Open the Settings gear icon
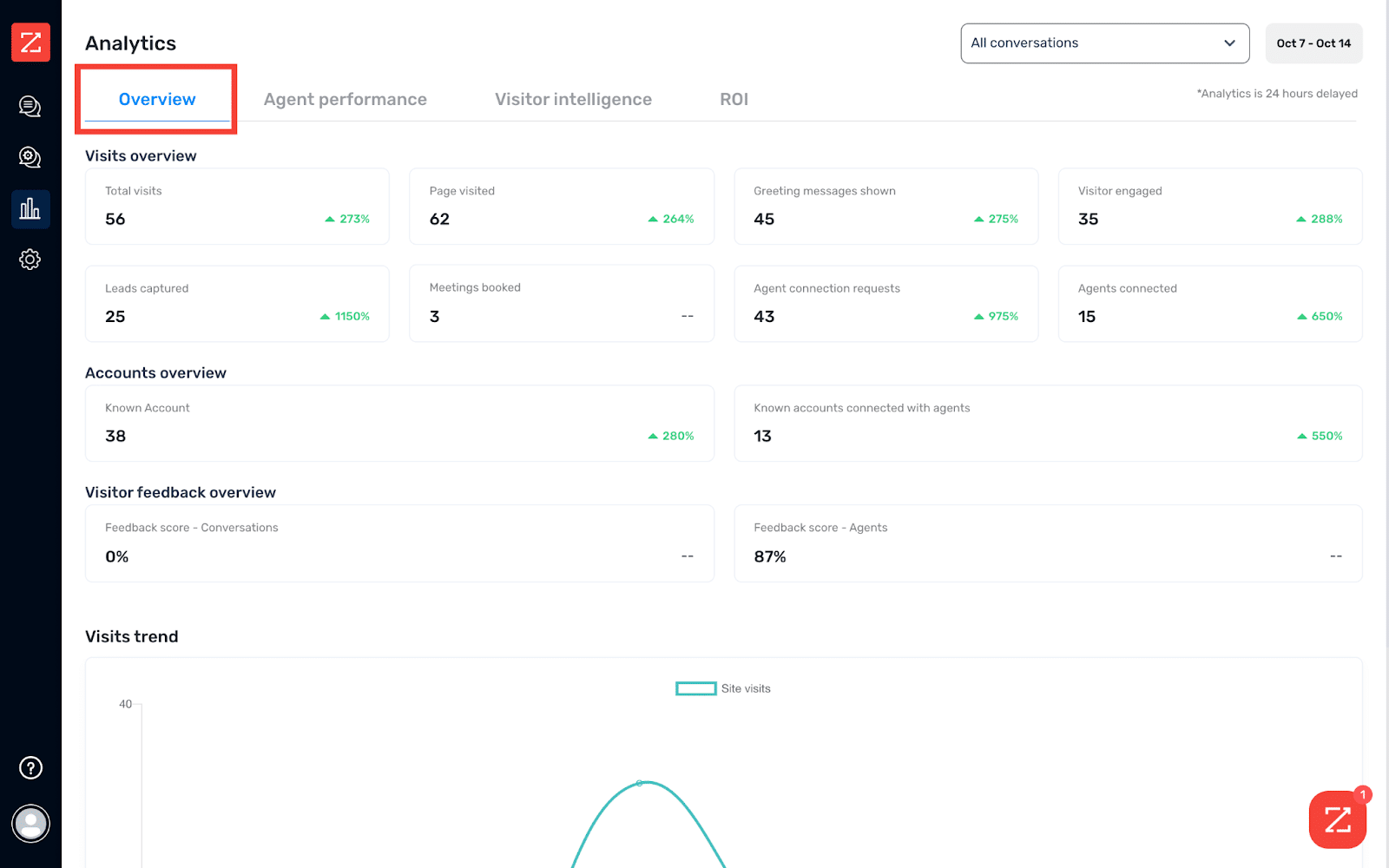 30,260
